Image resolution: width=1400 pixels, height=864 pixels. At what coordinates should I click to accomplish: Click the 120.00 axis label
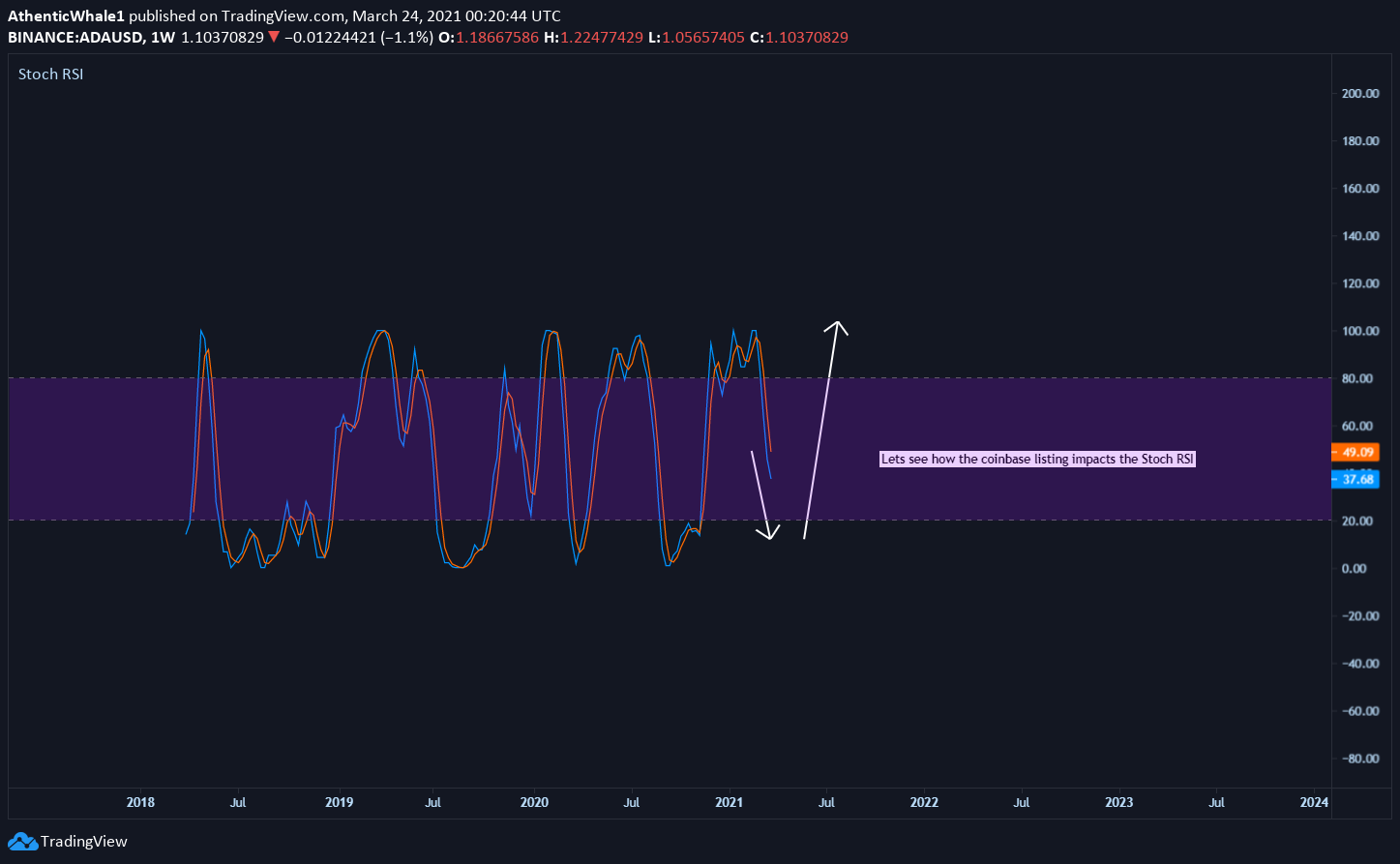[1359, 283]
